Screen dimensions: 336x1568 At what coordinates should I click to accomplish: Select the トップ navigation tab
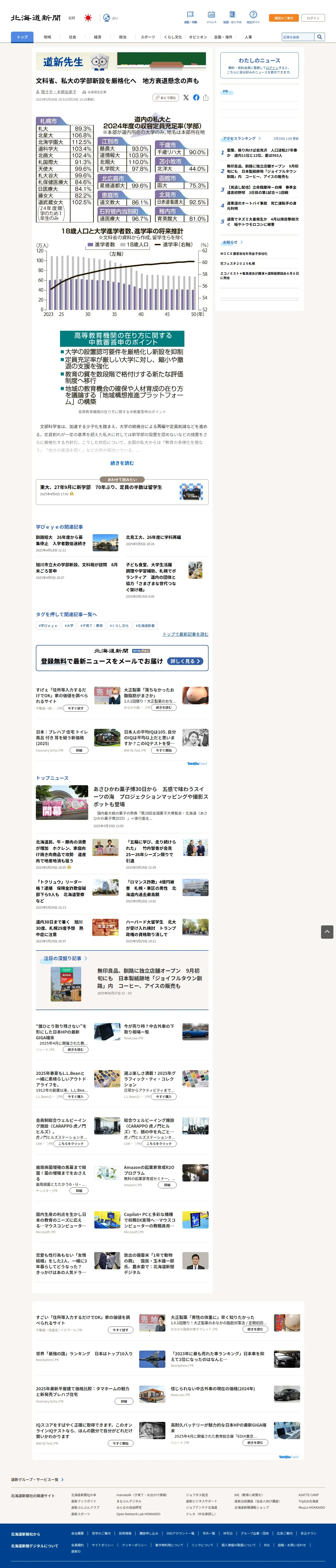[x=23, y=37]
